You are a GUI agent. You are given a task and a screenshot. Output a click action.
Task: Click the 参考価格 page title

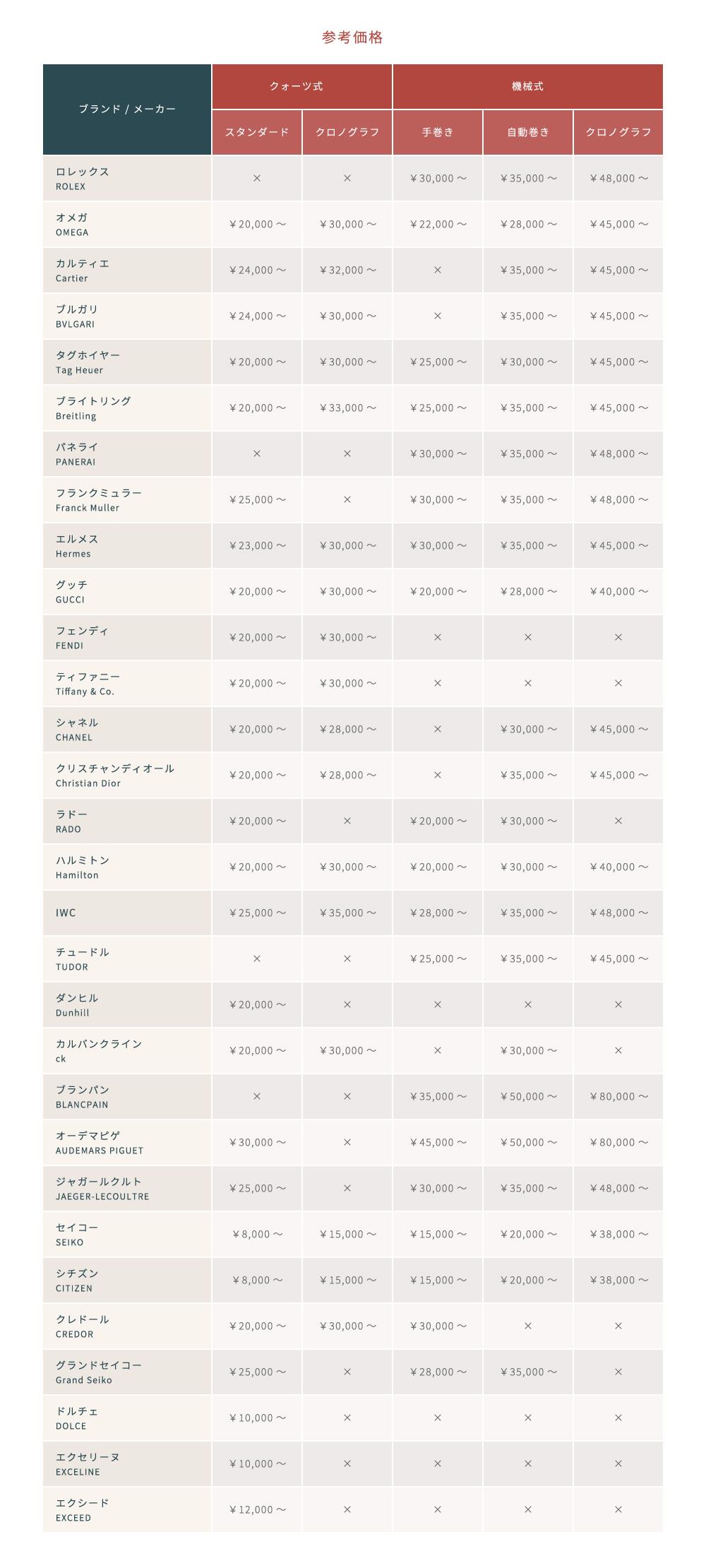coord(352,37)
